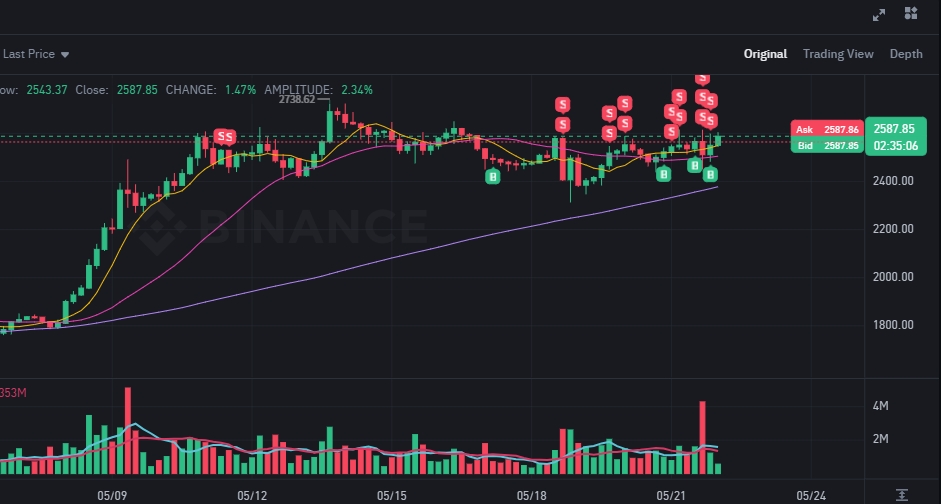Click the leftmost green Buy marker

tap(492, 176)
